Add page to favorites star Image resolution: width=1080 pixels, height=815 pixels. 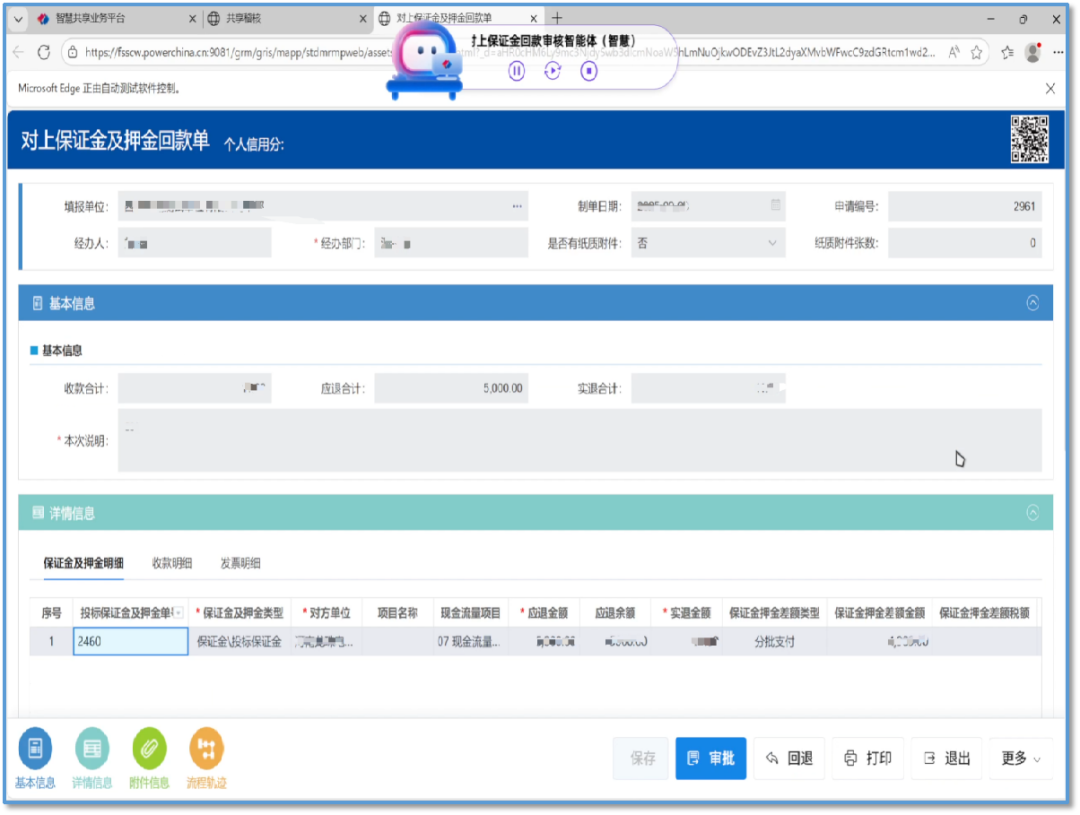pos(976,52)
